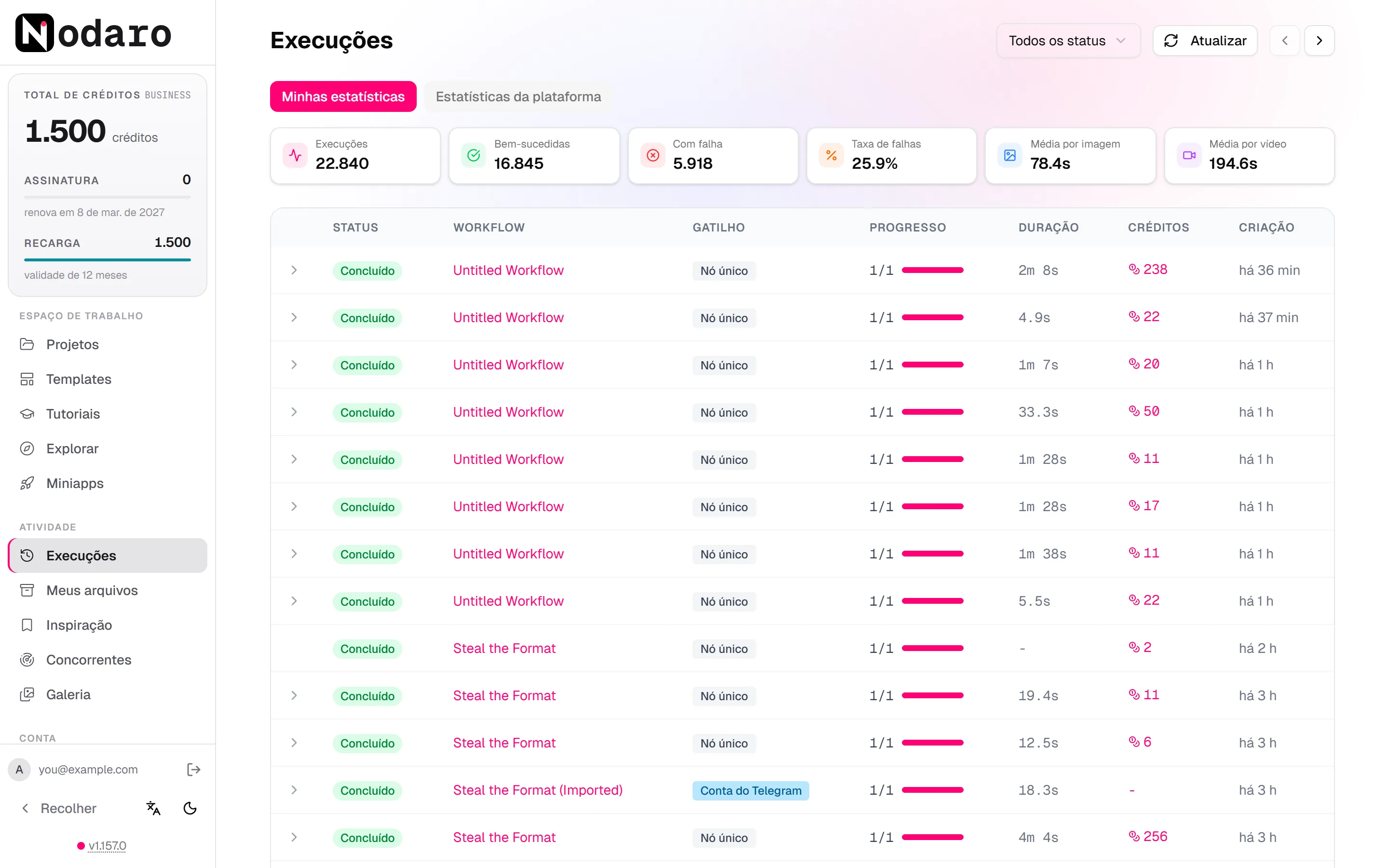Go to the previous page arrow

tap(1284, 41)
